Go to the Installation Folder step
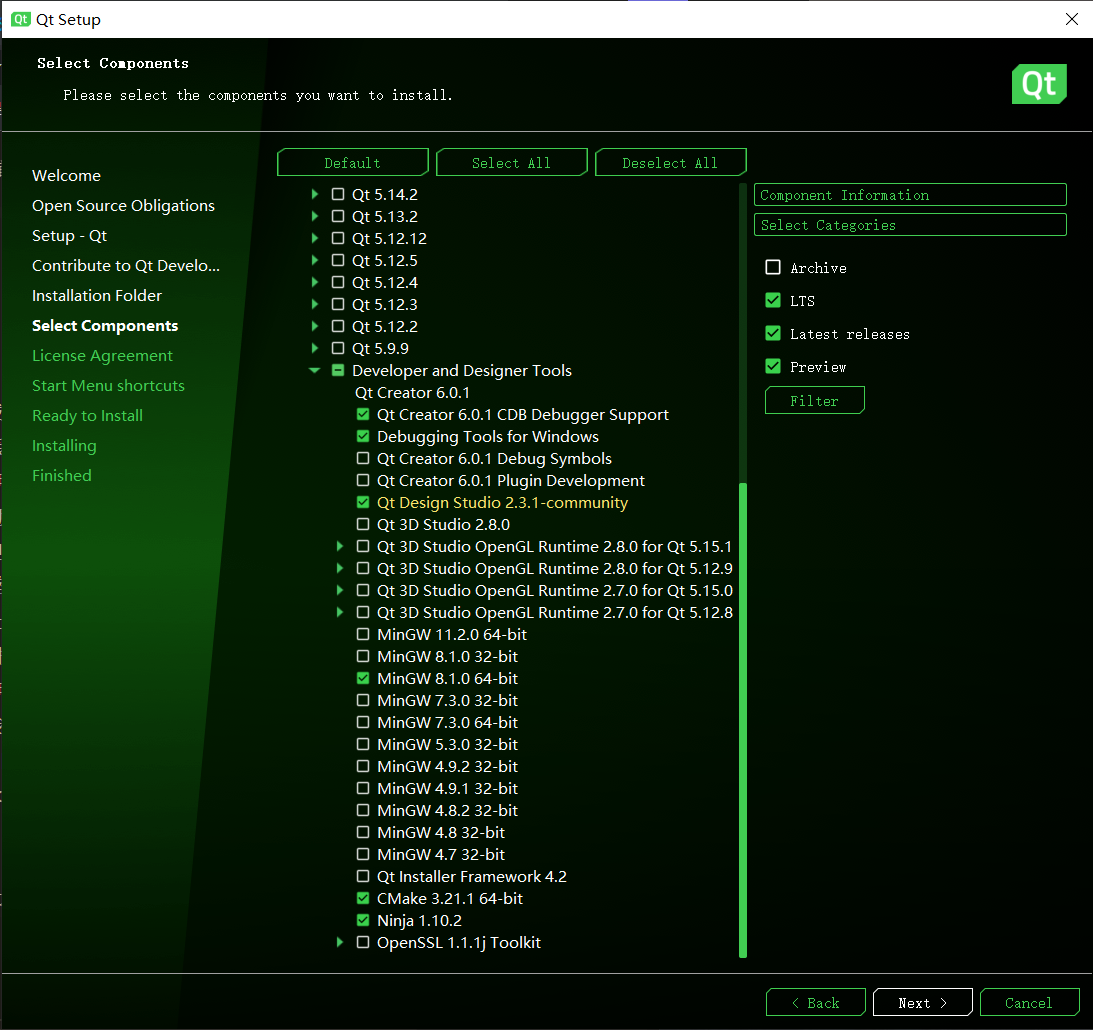Image resolution: width=1093 pixels, height=1030 pixels. point(97,295)
